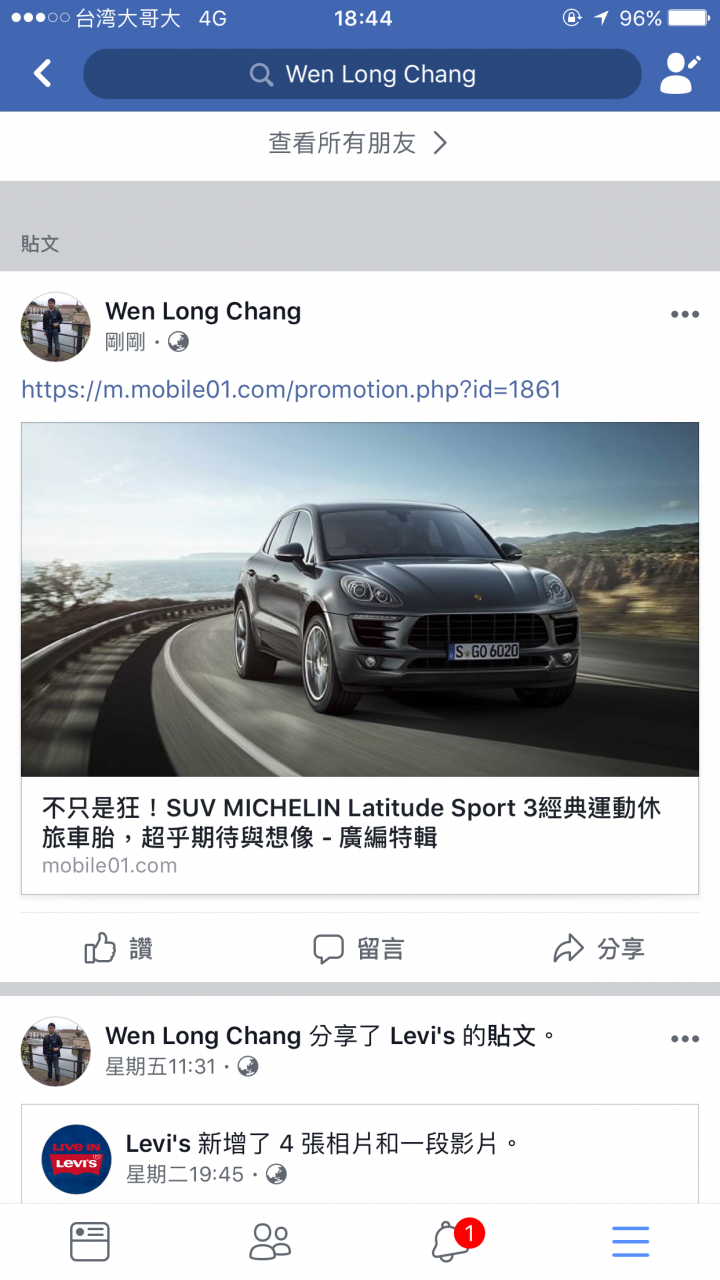This screenshot has height=1280, width=720.
Task: Open the Porsche SUV article image
Action: tap(360, 599)
